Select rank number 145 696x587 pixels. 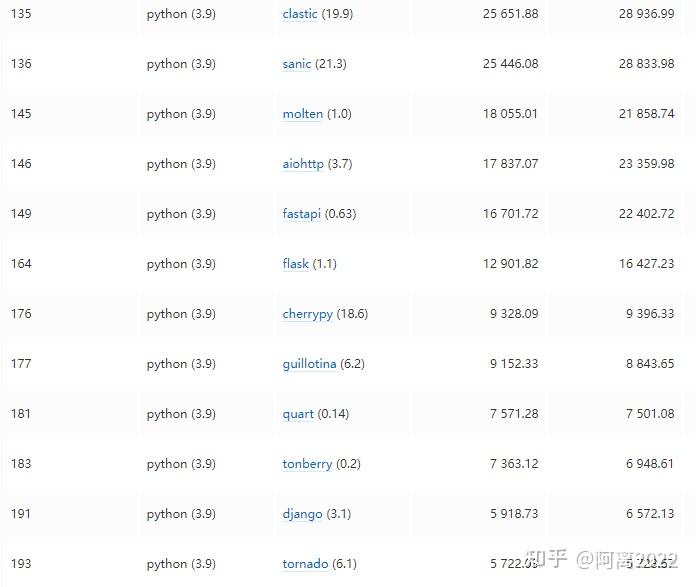pyautogui.click(x=21, y=114)
